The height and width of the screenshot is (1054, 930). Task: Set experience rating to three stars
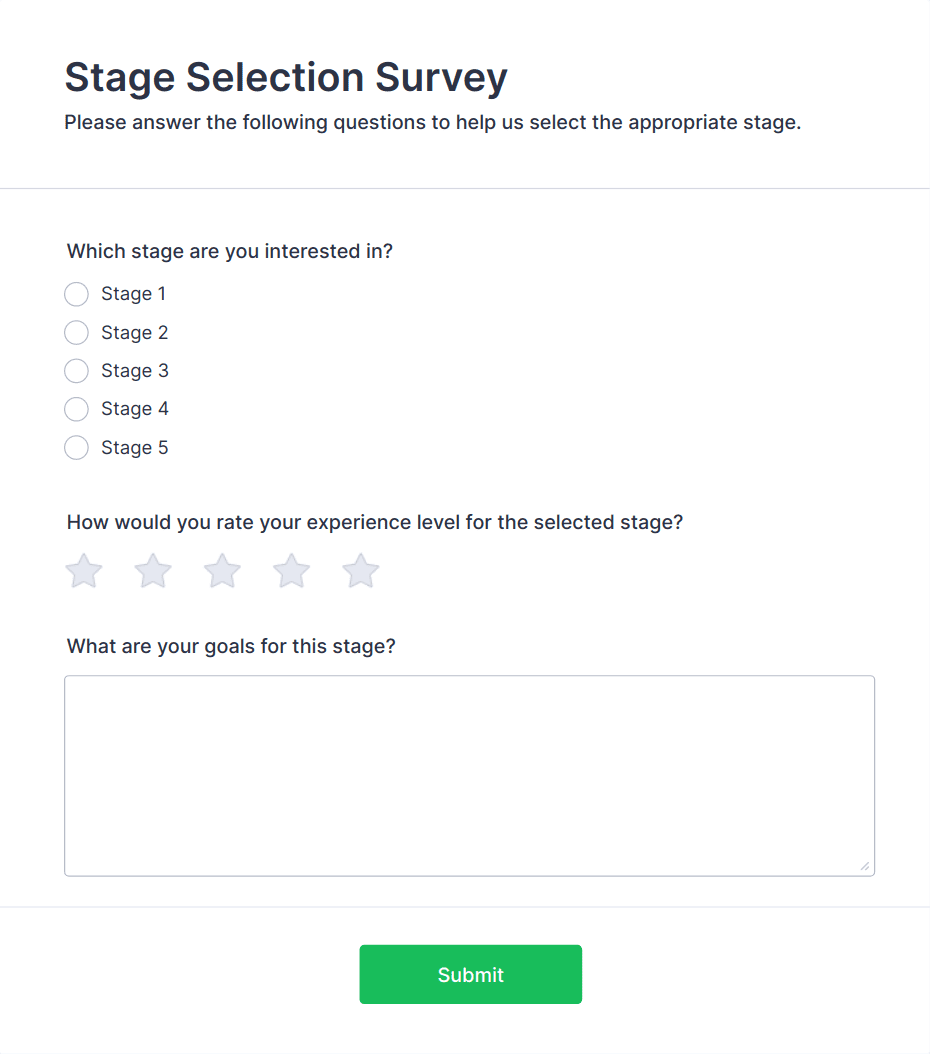222,572
